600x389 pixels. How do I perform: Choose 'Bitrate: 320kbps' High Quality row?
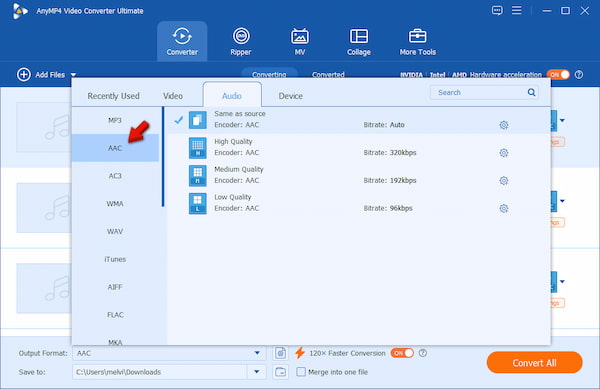pos(359,148)
